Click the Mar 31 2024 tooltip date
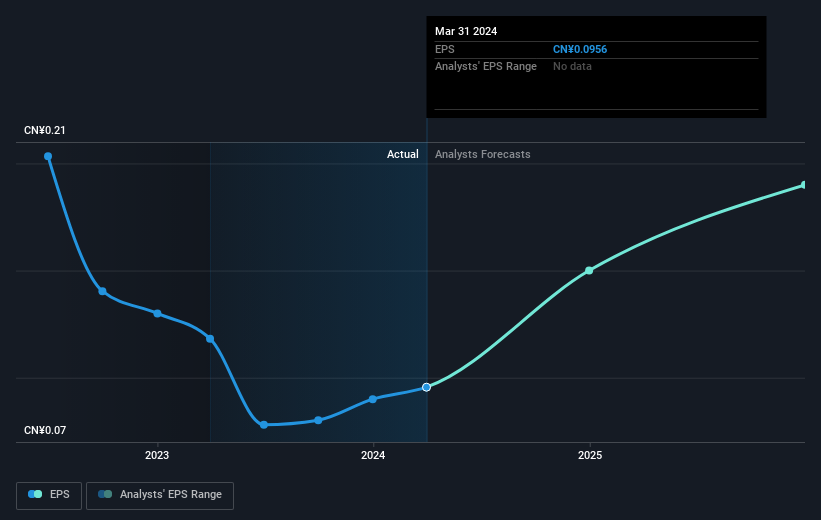Viewport: 821px width, 520px height. (x=466, y=31)
